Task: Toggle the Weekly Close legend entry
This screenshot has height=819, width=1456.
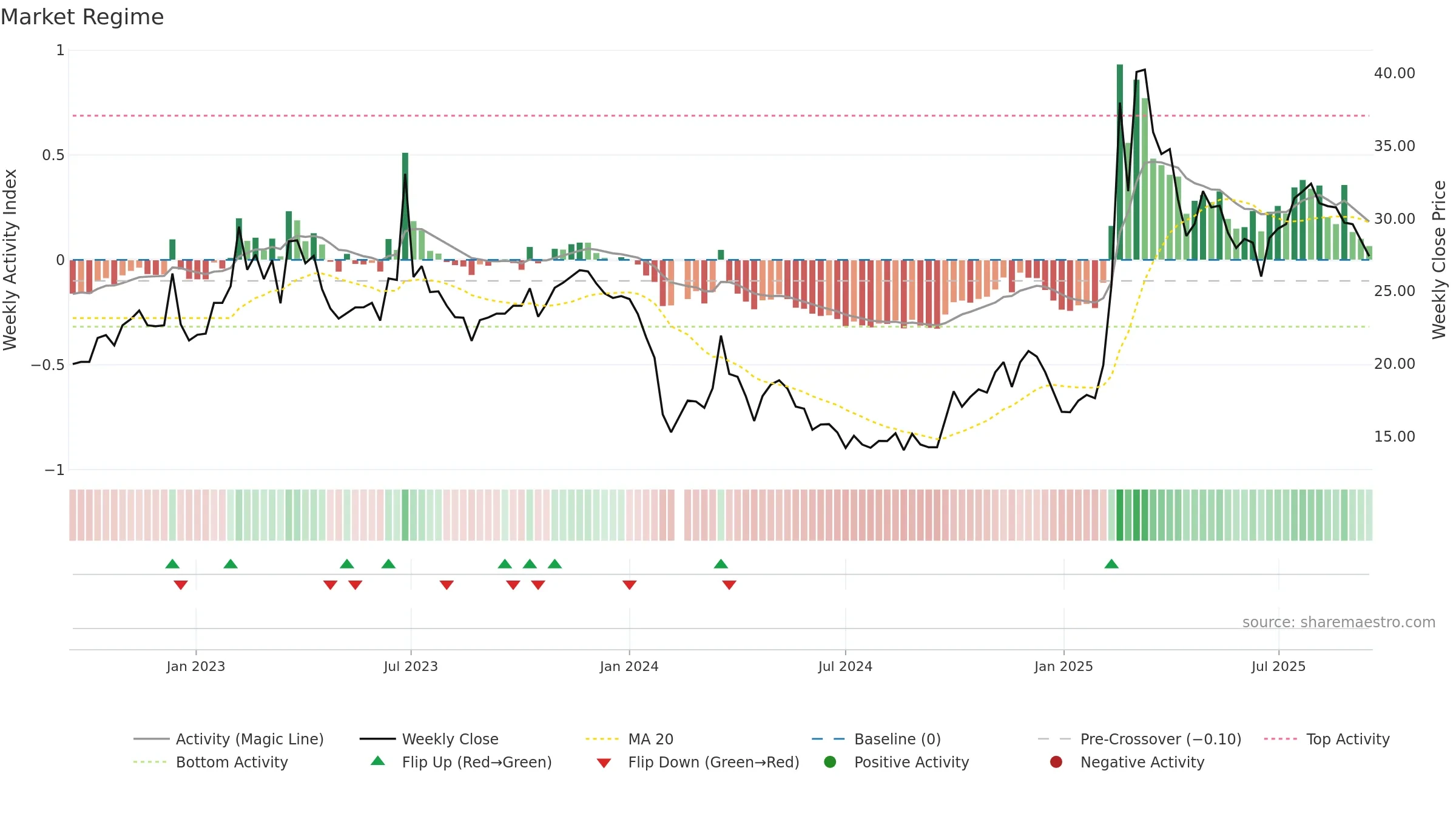Action: pyautogui.click(x=429, y=739)
